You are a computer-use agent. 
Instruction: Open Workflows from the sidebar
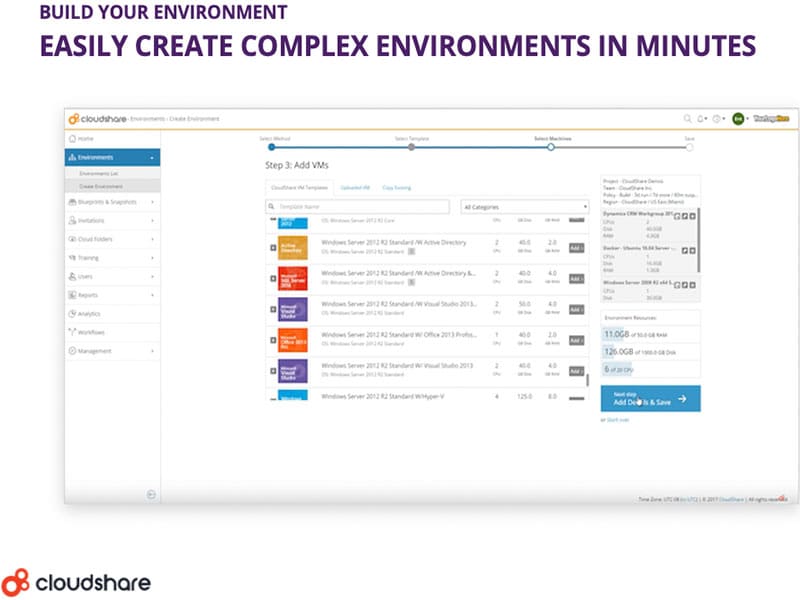(x=112, y=332)
